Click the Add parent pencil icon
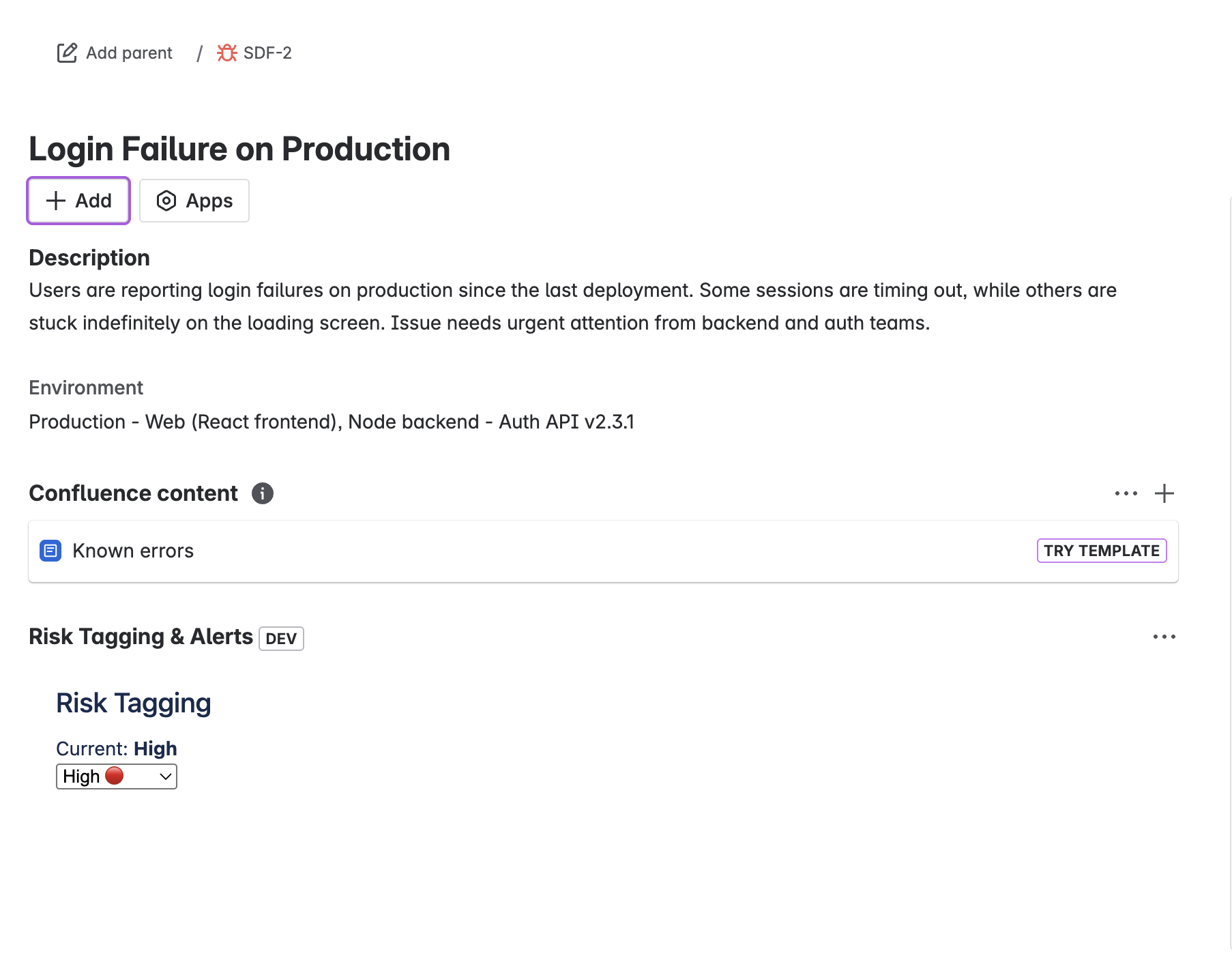Screen dimensions: 1232x958 [x=67, y=53]
